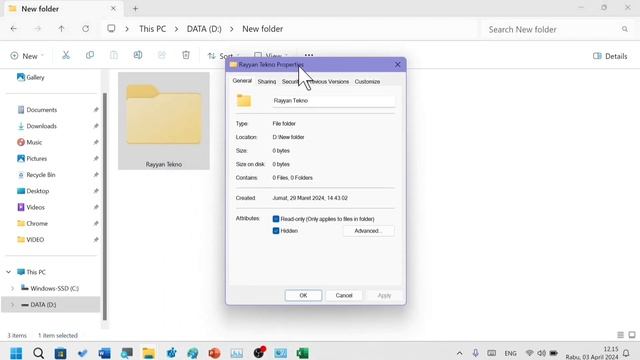Show hidden tray icons chevron
640x360 pixels.
460,353
